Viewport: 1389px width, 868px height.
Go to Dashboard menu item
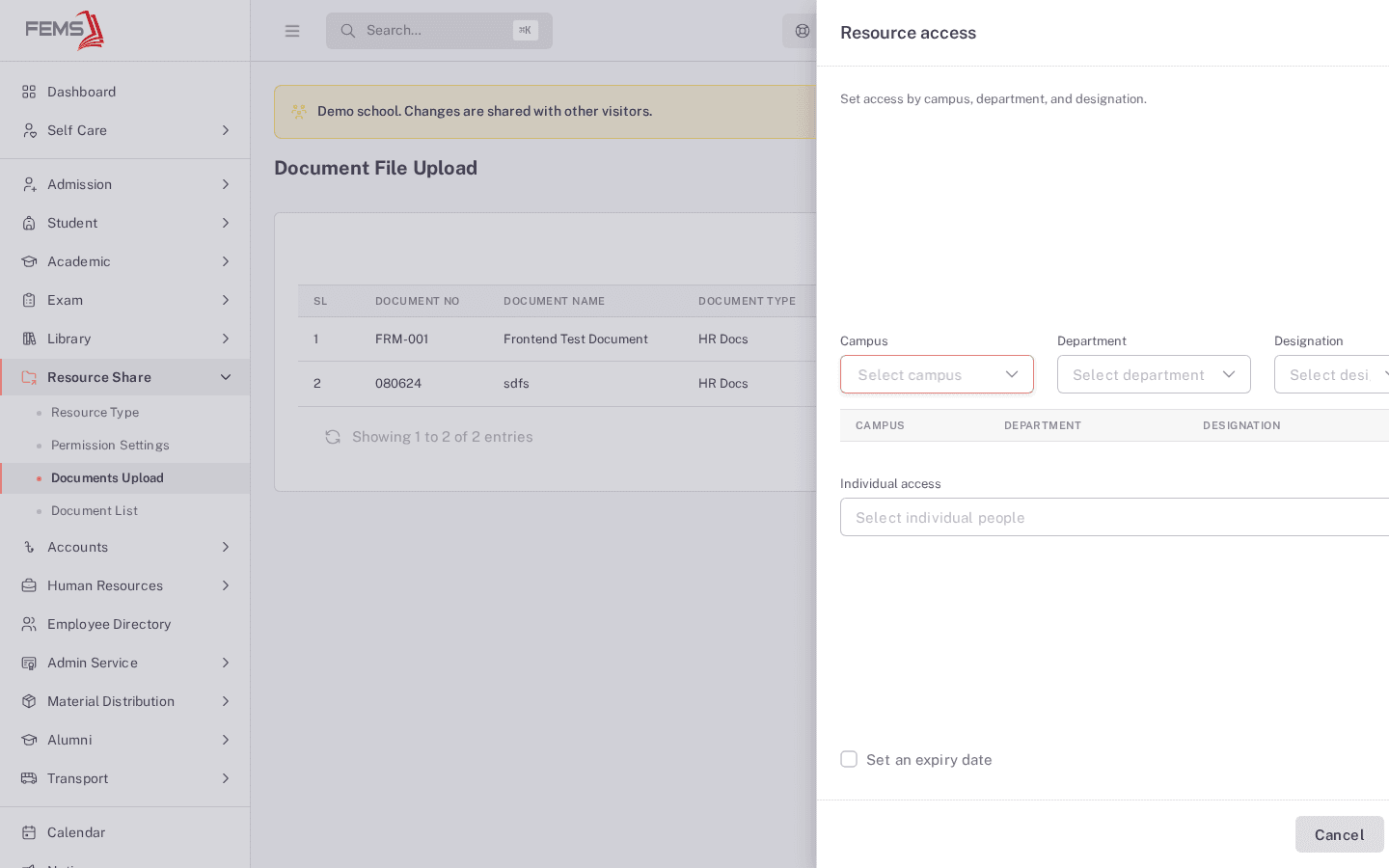click(x=124, y=92)
